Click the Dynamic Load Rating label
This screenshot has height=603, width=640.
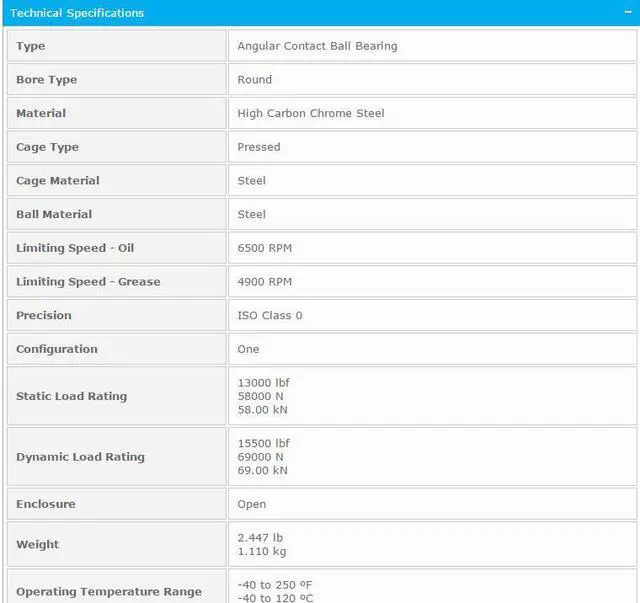point(80,457)
